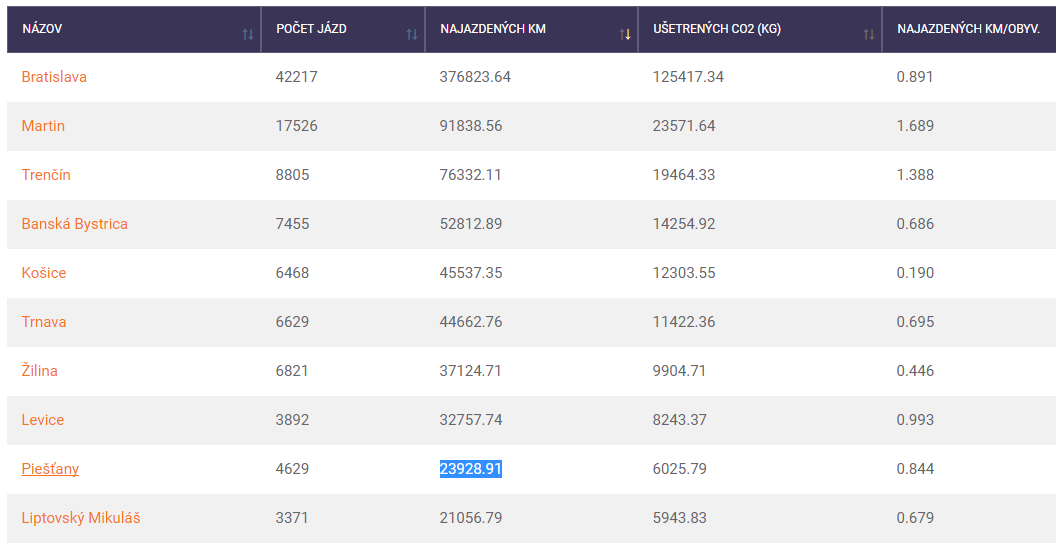Click the highlighted 23928.91 value

[470, 469]
